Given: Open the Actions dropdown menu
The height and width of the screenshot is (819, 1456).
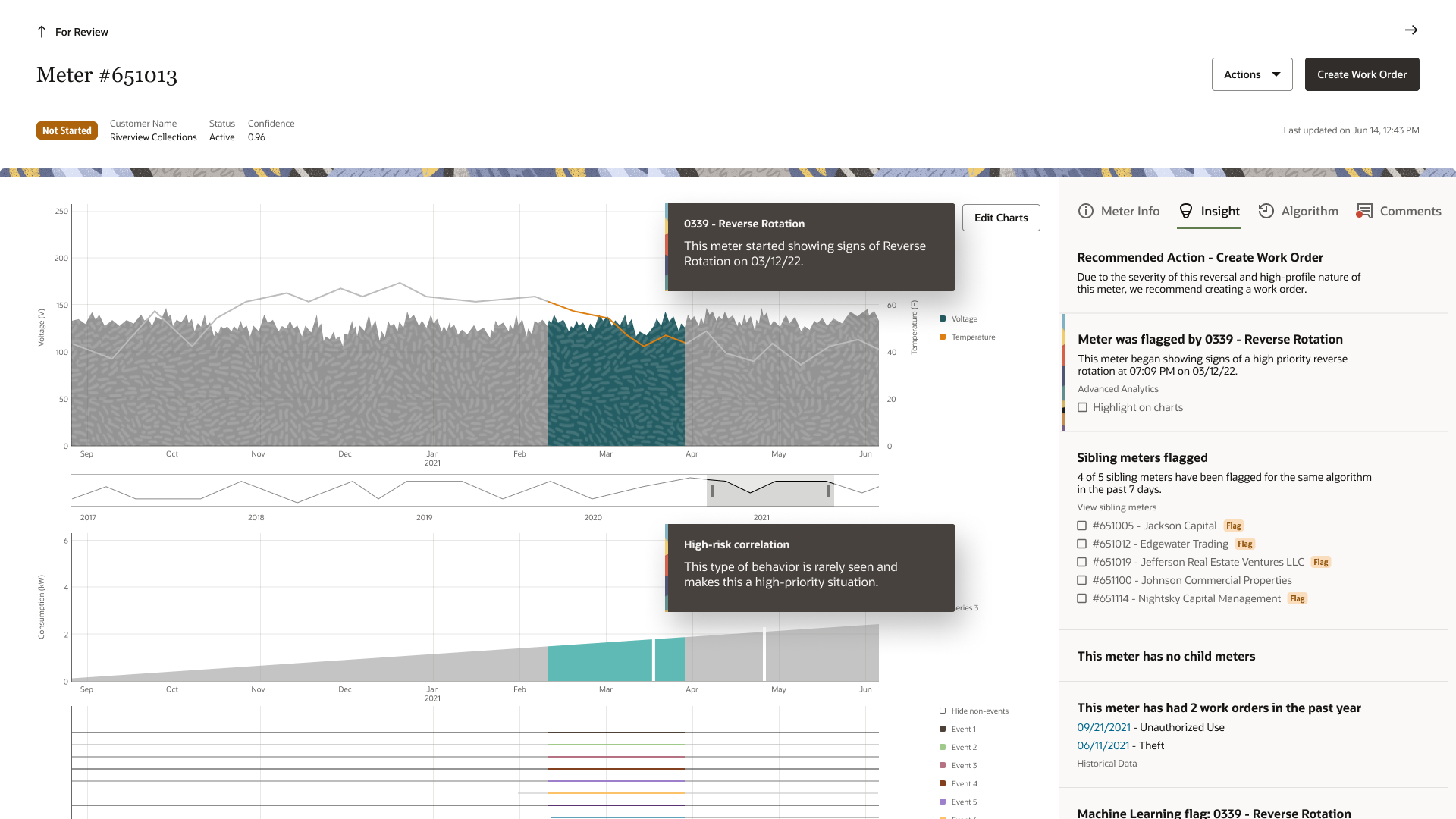Looking at the screenshot, I should coord(1252,74).
